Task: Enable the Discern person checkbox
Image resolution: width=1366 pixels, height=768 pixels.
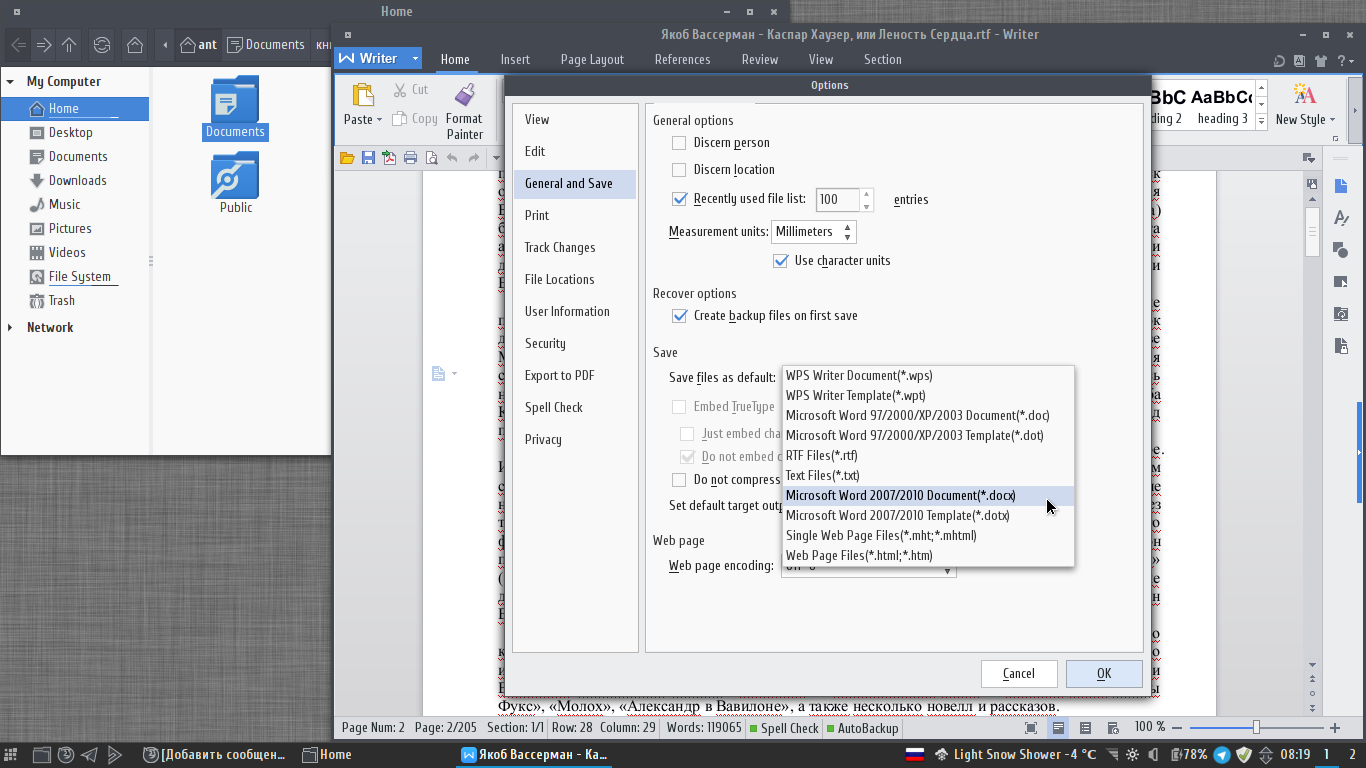Action: click(679, 143)
